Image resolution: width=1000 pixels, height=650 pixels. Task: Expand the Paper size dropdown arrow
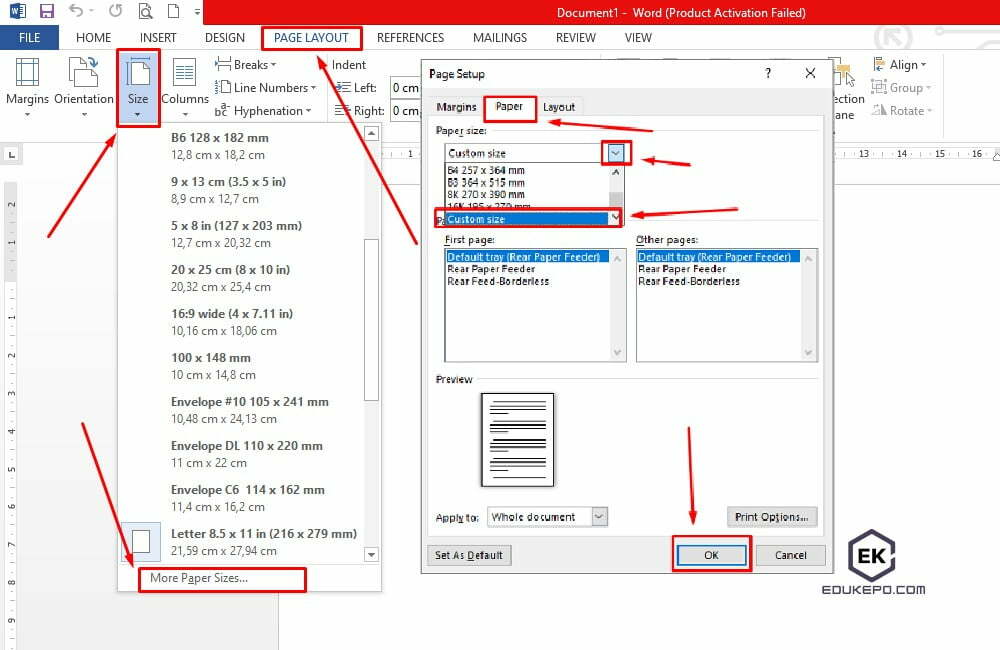[x=615, y=153]
